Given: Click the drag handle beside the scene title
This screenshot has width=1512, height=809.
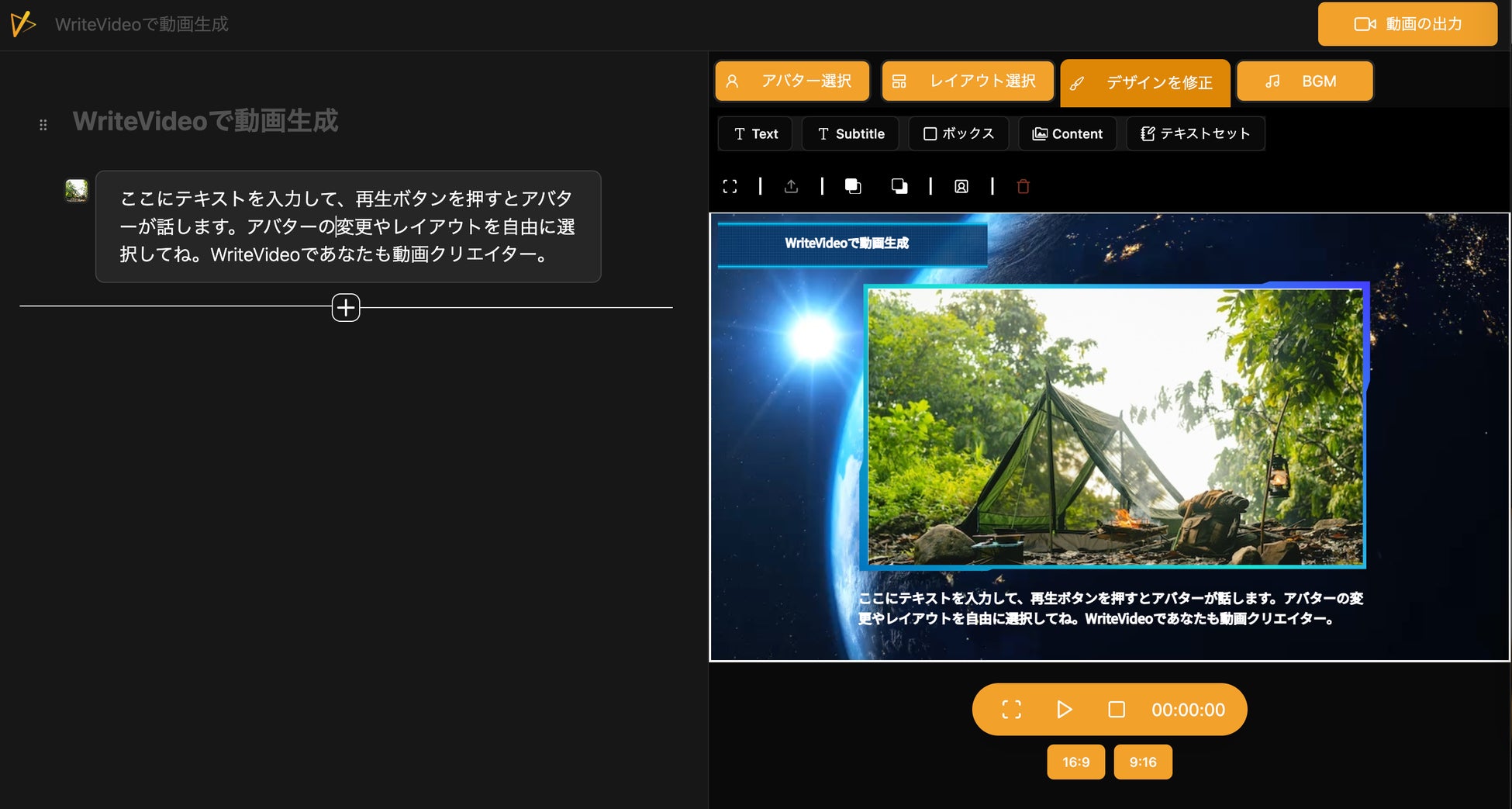Looking at the screenshot, I should pyautogui.click(x=43, y=125).
